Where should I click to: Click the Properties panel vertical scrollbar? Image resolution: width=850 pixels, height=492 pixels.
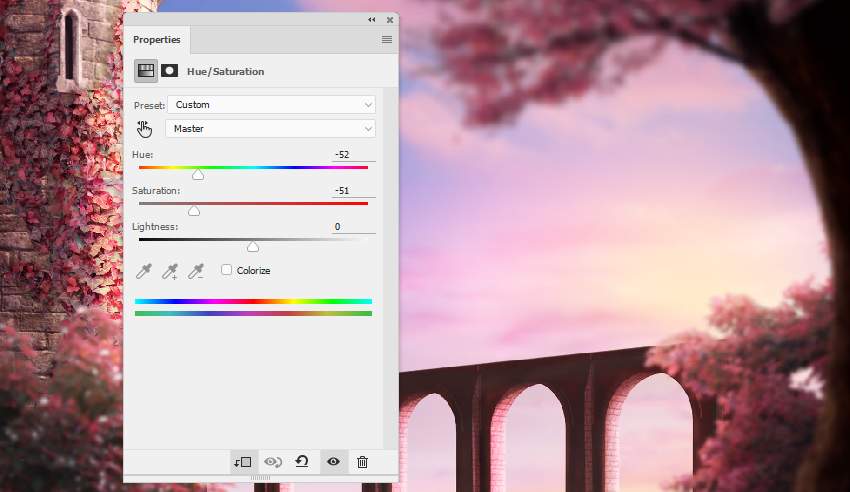390,268
